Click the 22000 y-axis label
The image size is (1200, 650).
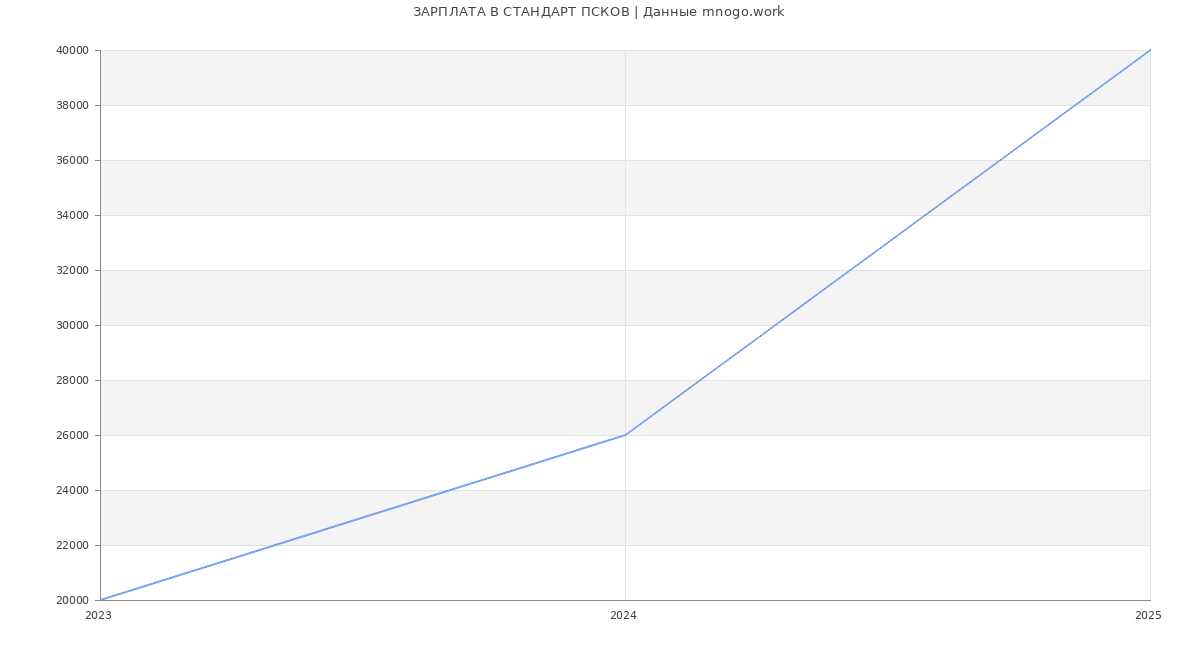pyautogui.click(x=73, y=545)
